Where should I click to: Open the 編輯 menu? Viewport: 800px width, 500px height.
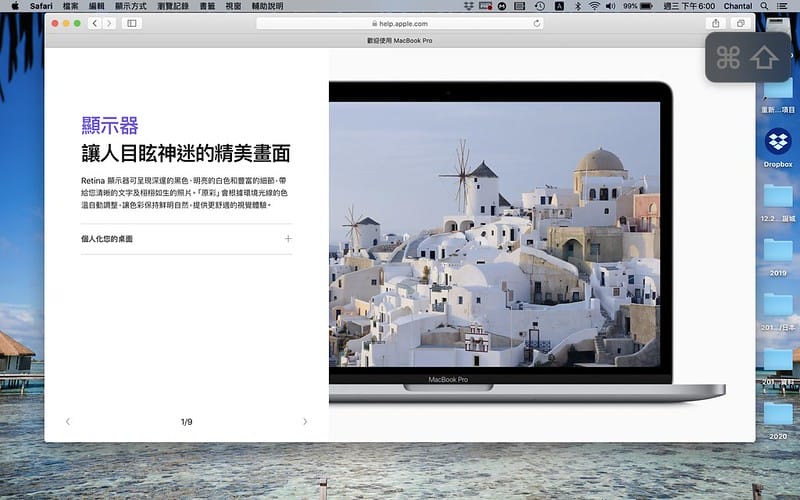pos(96,6)
